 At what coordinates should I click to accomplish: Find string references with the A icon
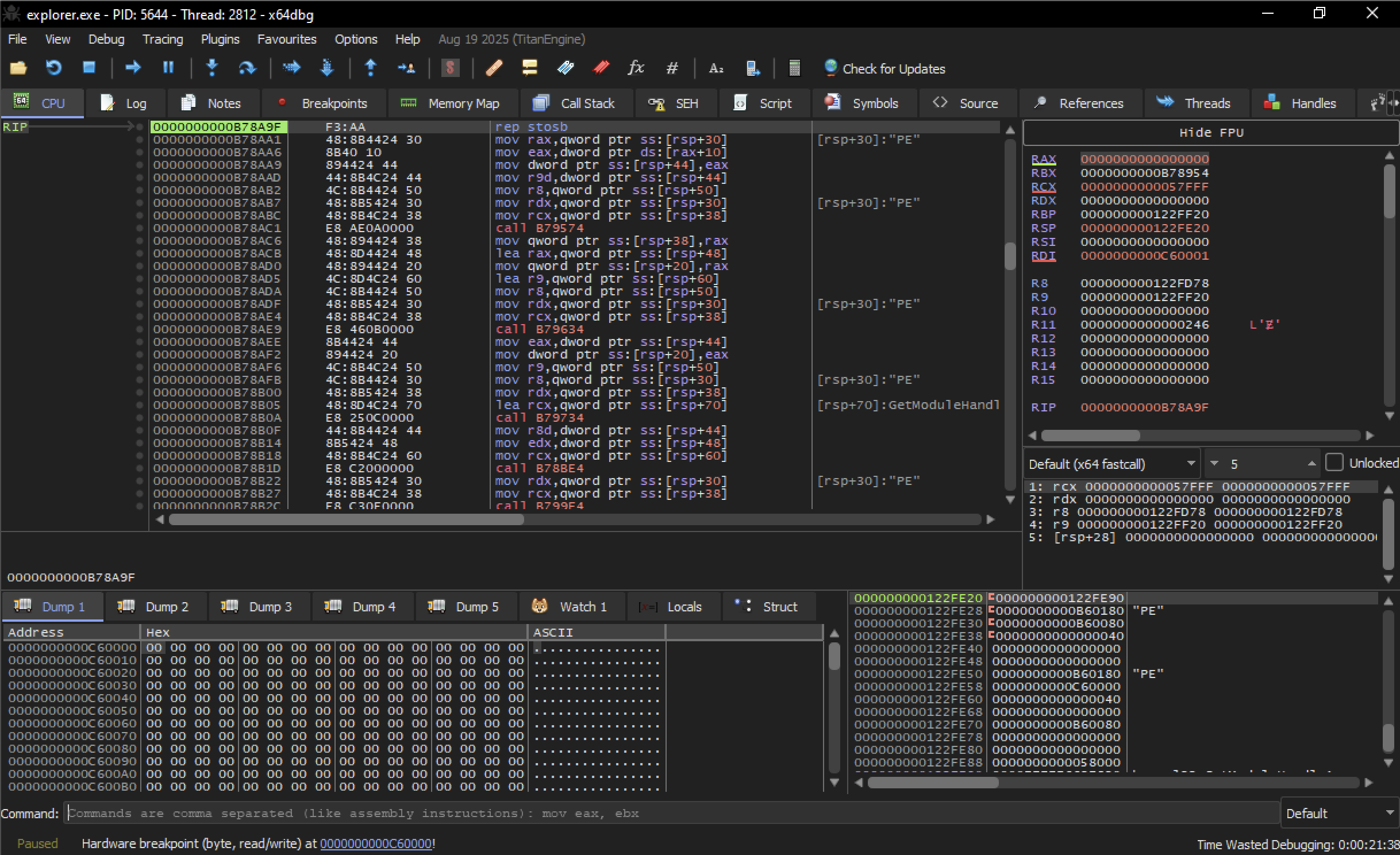tap(716, 68)
